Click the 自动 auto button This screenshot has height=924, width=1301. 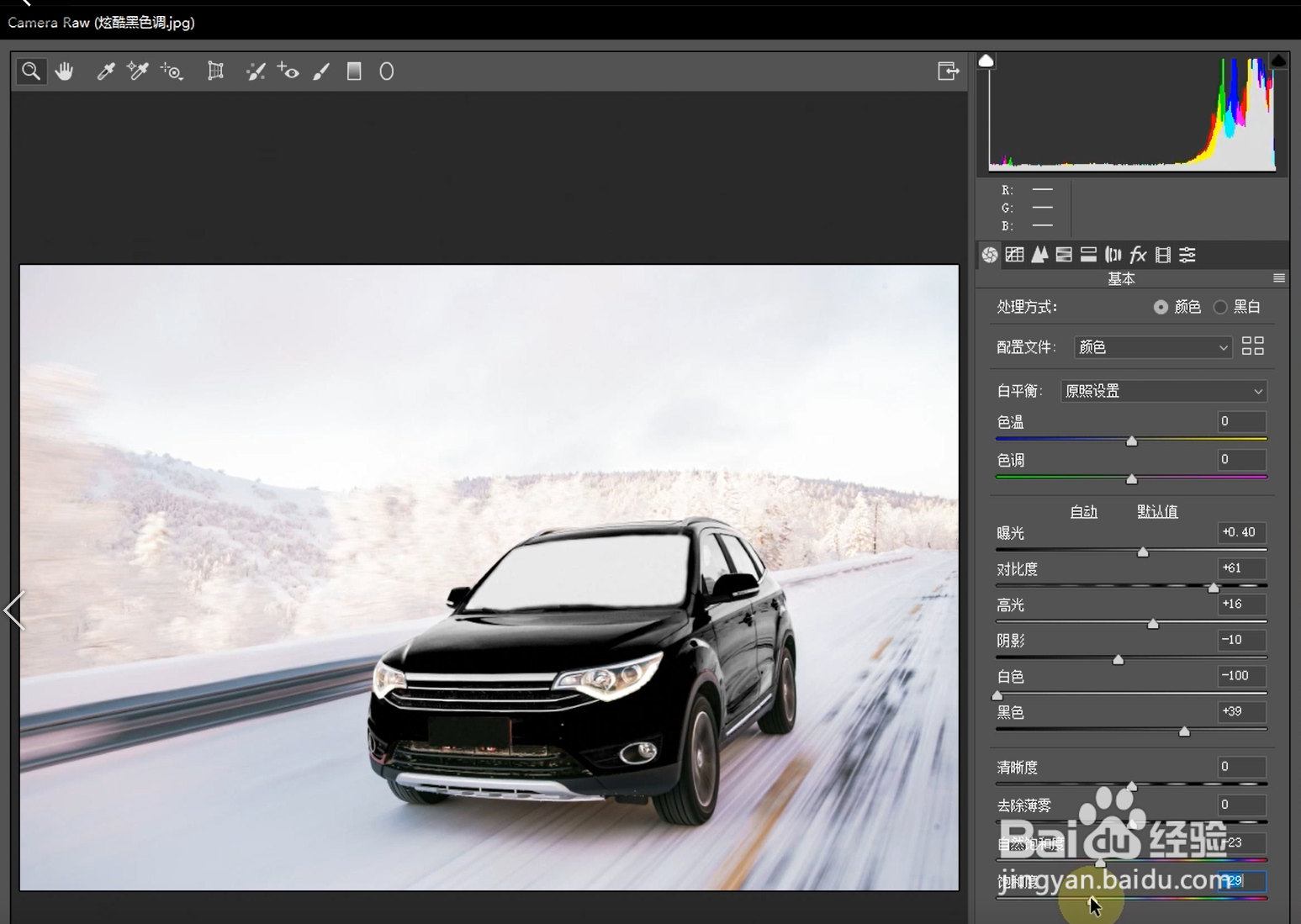pos(1083,511)
